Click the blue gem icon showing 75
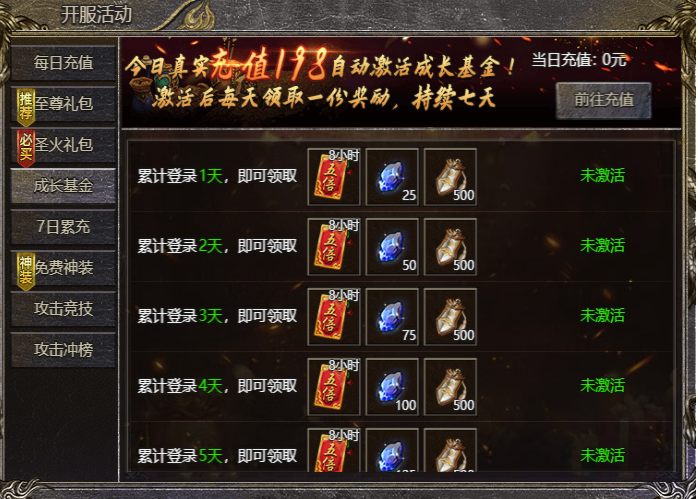 392,316
